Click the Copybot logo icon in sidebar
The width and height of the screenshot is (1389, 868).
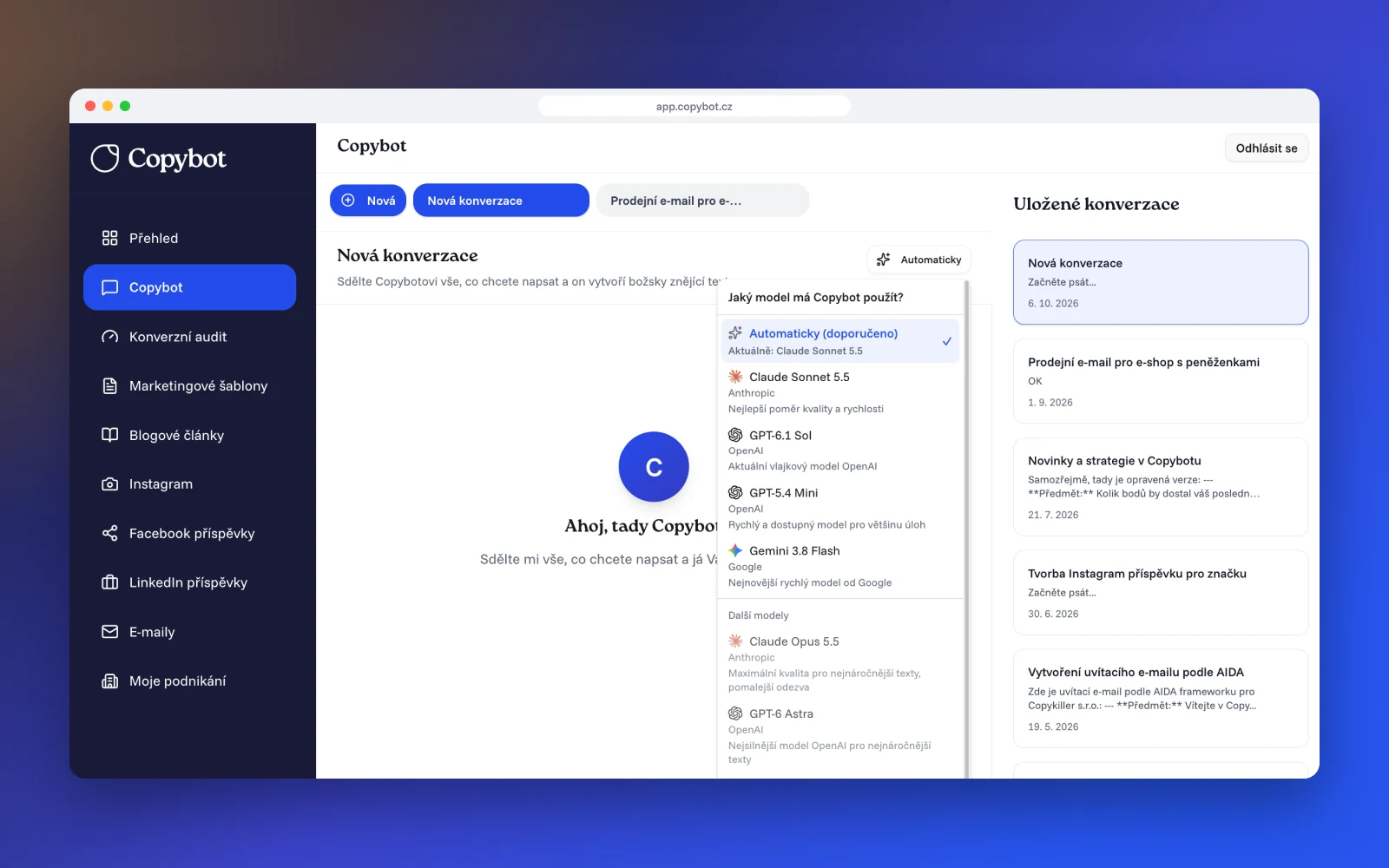tap(105, 158)
